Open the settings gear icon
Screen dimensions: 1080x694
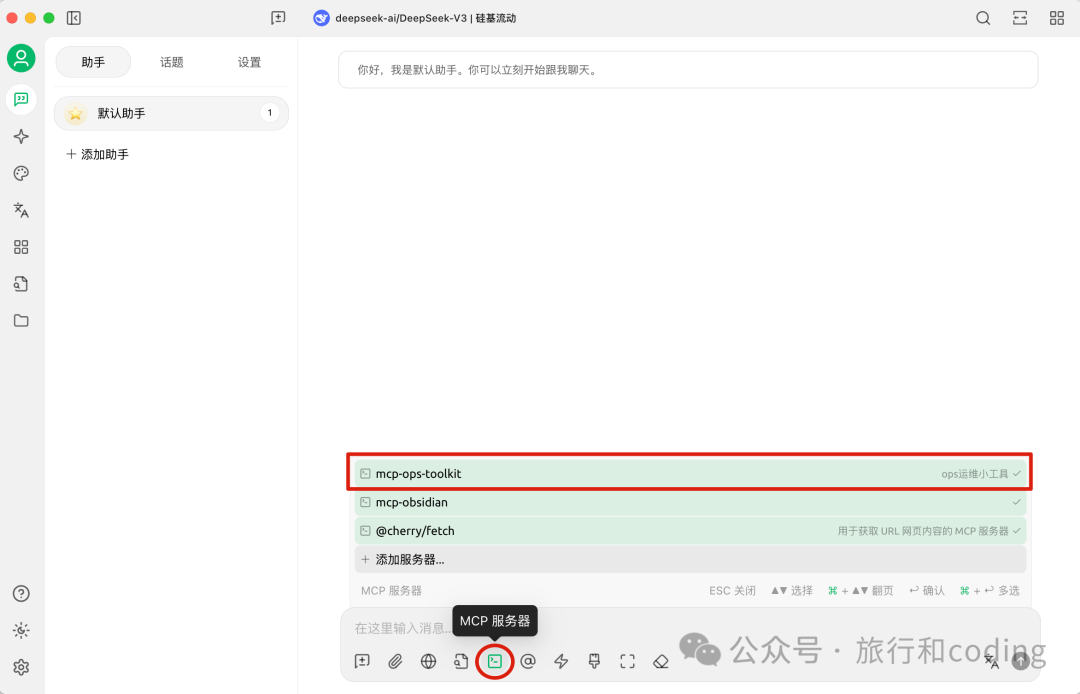pyautogui.click(x=21, y=667)
